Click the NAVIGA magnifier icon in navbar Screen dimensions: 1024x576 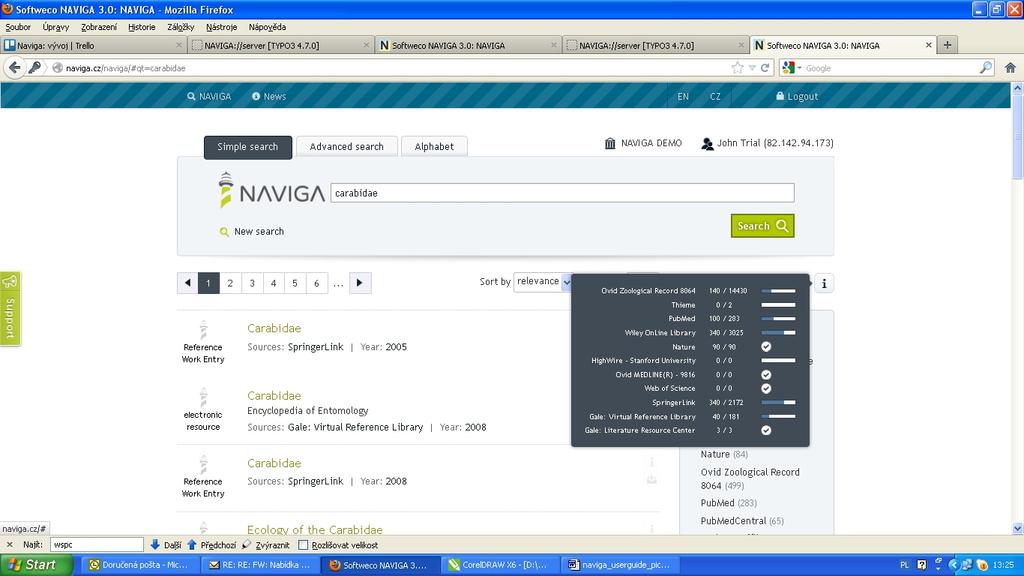click(x=191, y=96)
